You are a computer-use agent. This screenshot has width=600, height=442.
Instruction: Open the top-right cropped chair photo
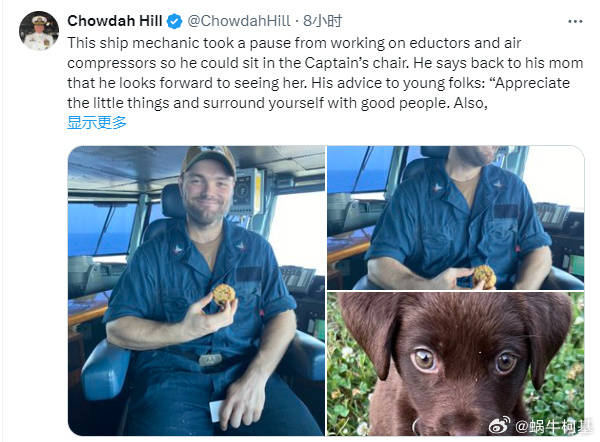tap(455, 217)
